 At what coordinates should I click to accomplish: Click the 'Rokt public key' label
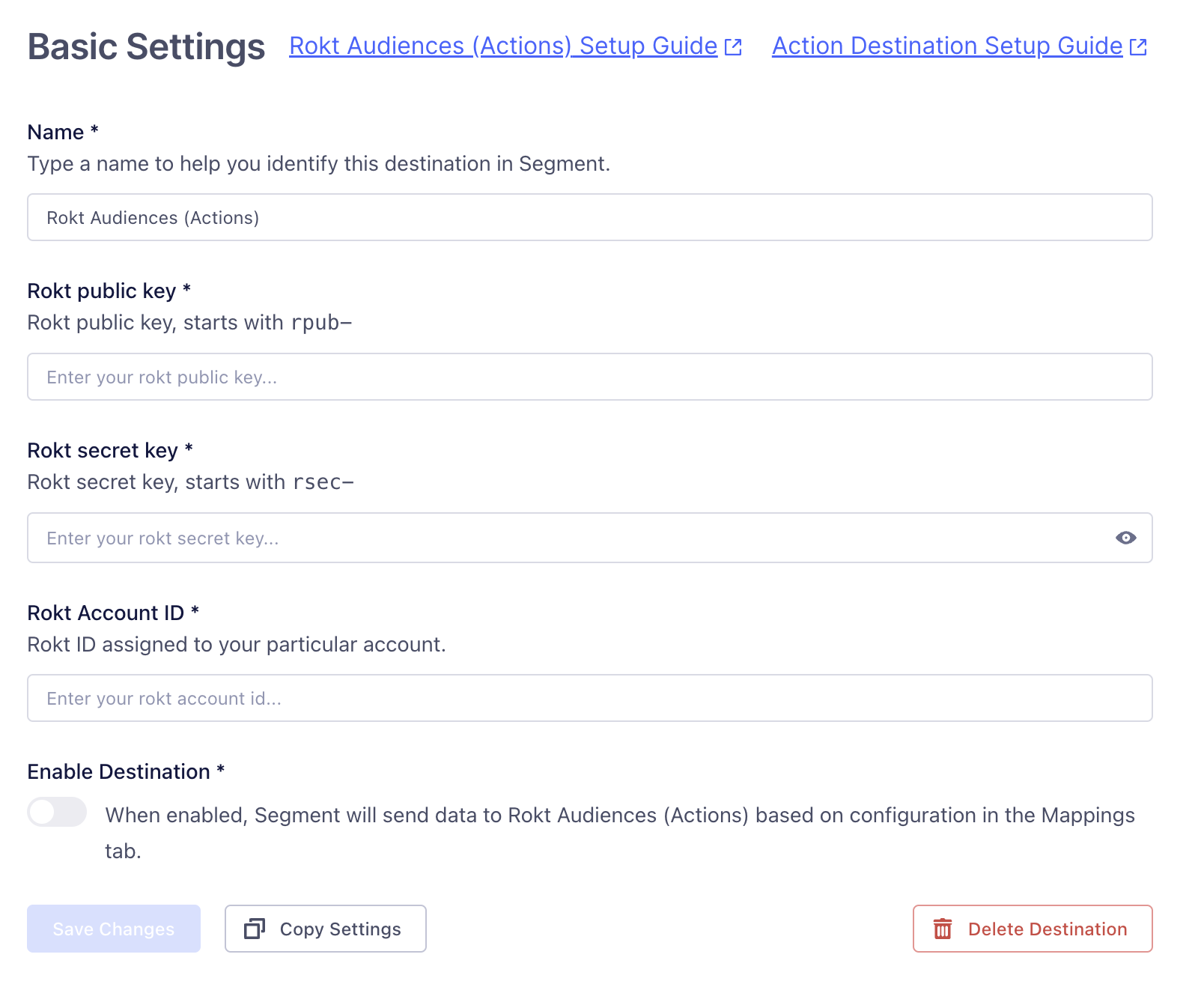(x=109, y=291)
